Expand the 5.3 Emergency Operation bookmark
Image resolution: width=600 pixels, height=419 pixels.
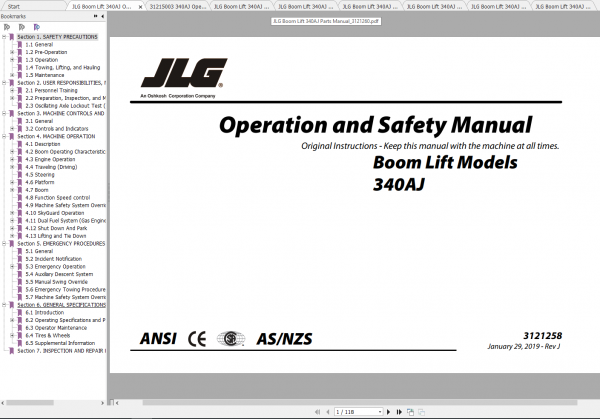coord(12,266)
